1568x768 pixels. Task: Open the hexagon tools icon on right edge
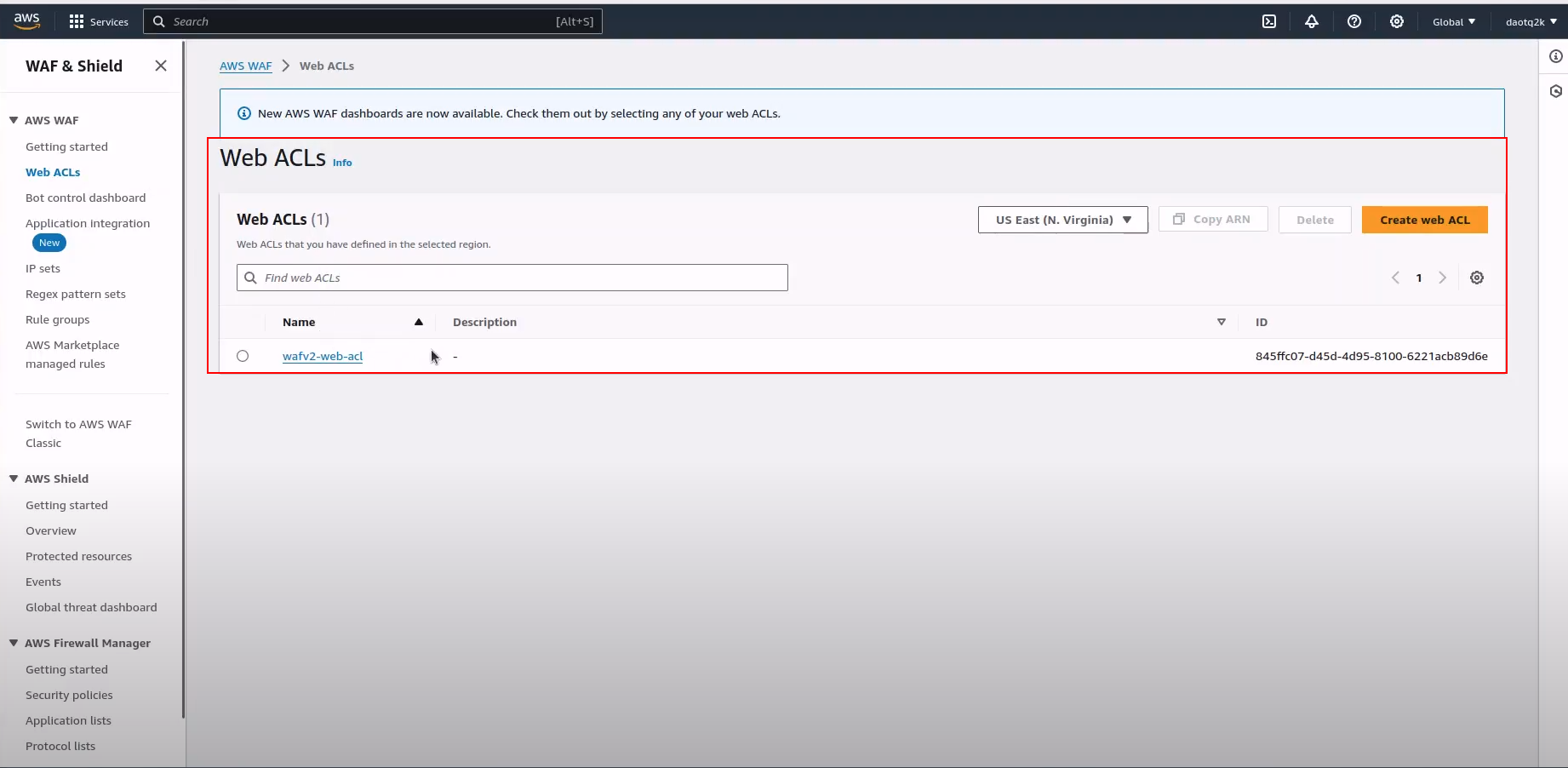(x=1555, y=91)
